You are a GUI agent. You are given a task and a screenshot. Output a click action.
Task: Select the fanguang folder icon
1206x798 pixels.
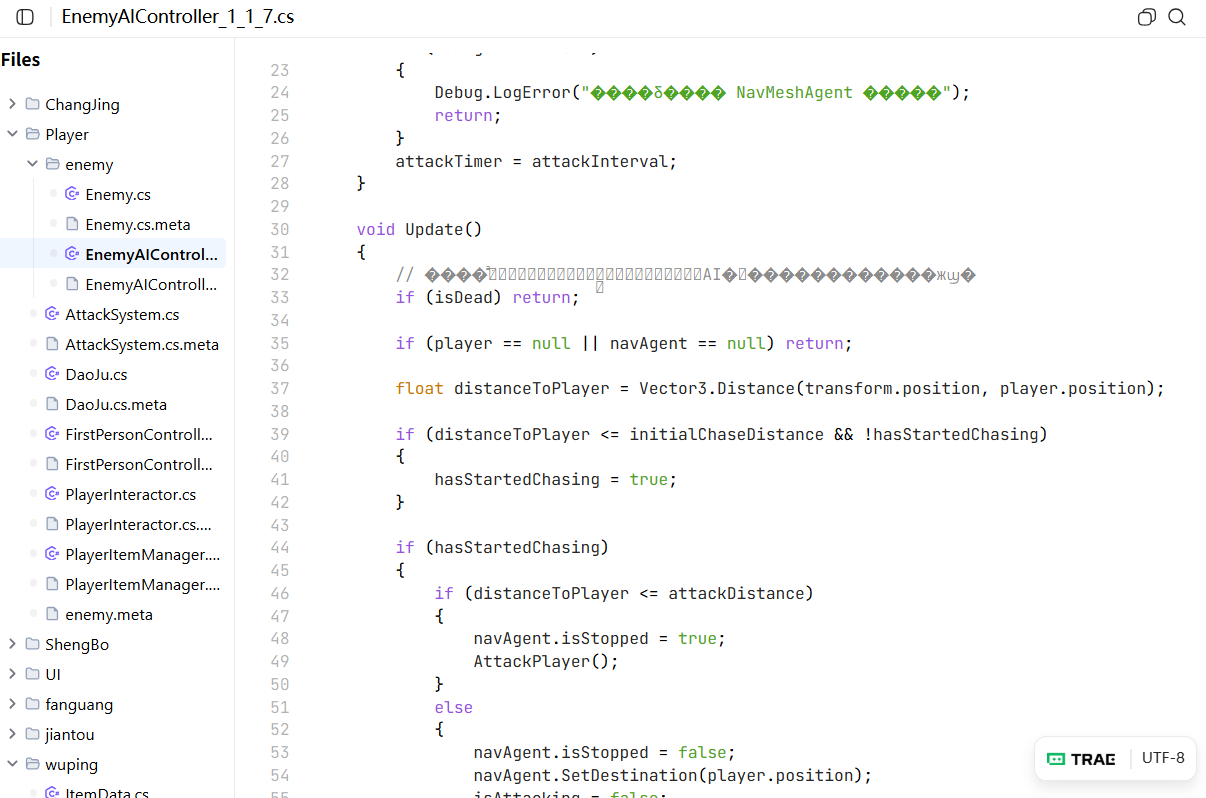pos(33,704)
